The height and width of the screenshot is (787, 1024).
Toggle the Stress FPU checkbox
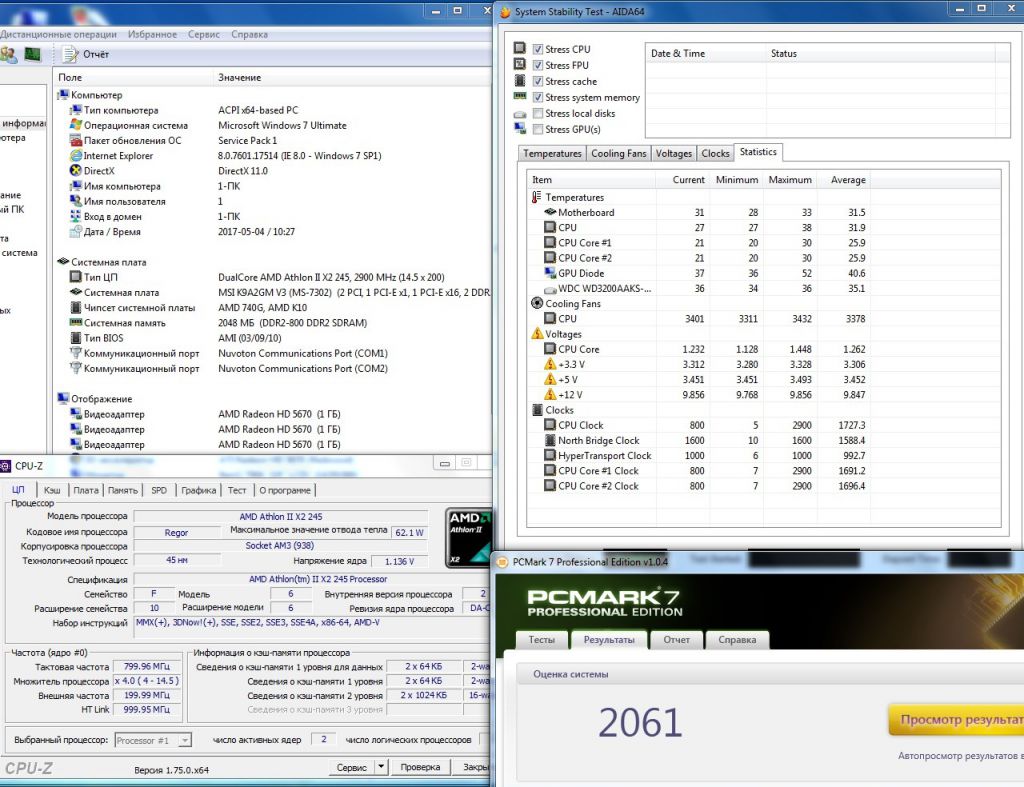(537, 65)
